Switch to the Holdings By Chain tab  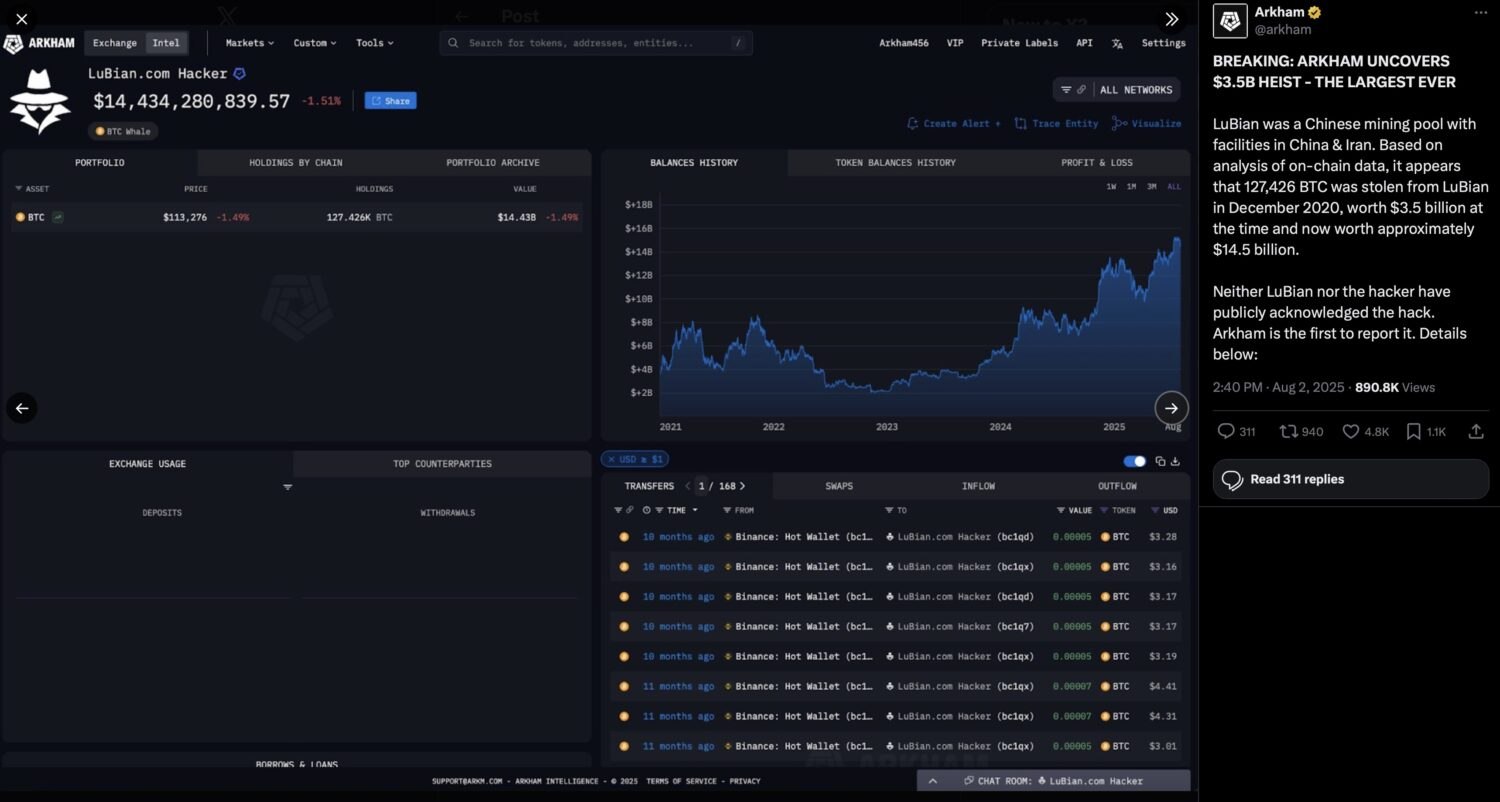tap(295, 162)
